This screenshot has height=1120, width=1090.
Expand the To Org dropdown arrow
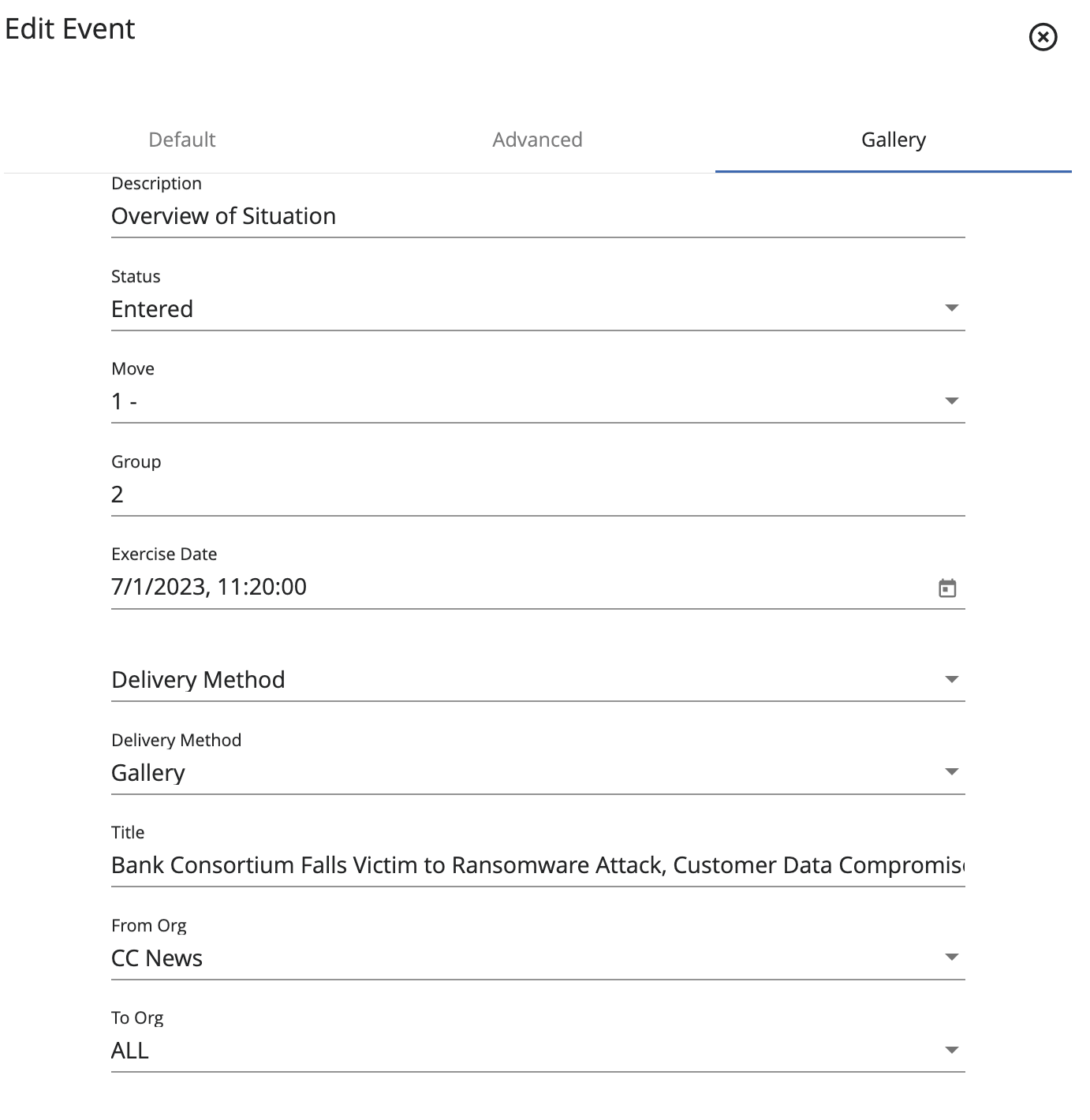pyautogui.click(x=951, y=1051)
